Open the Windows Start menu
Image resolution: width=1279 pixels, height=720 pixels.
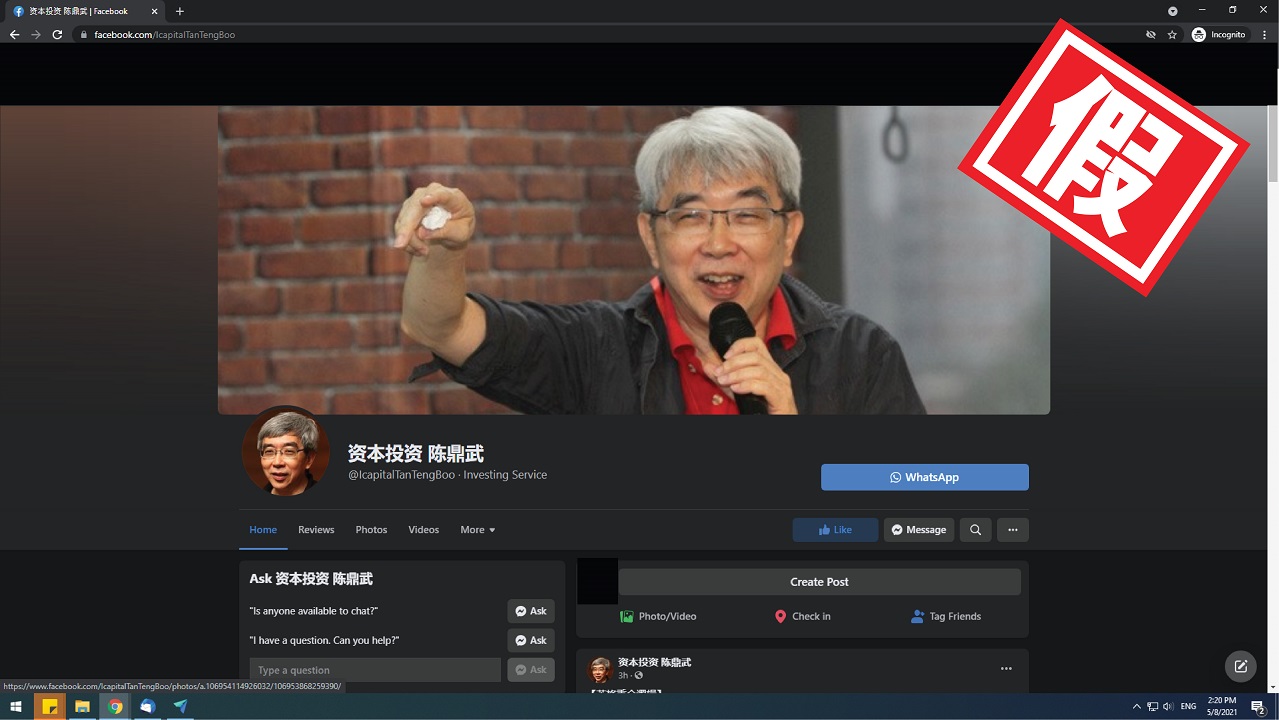coord(16,706)
